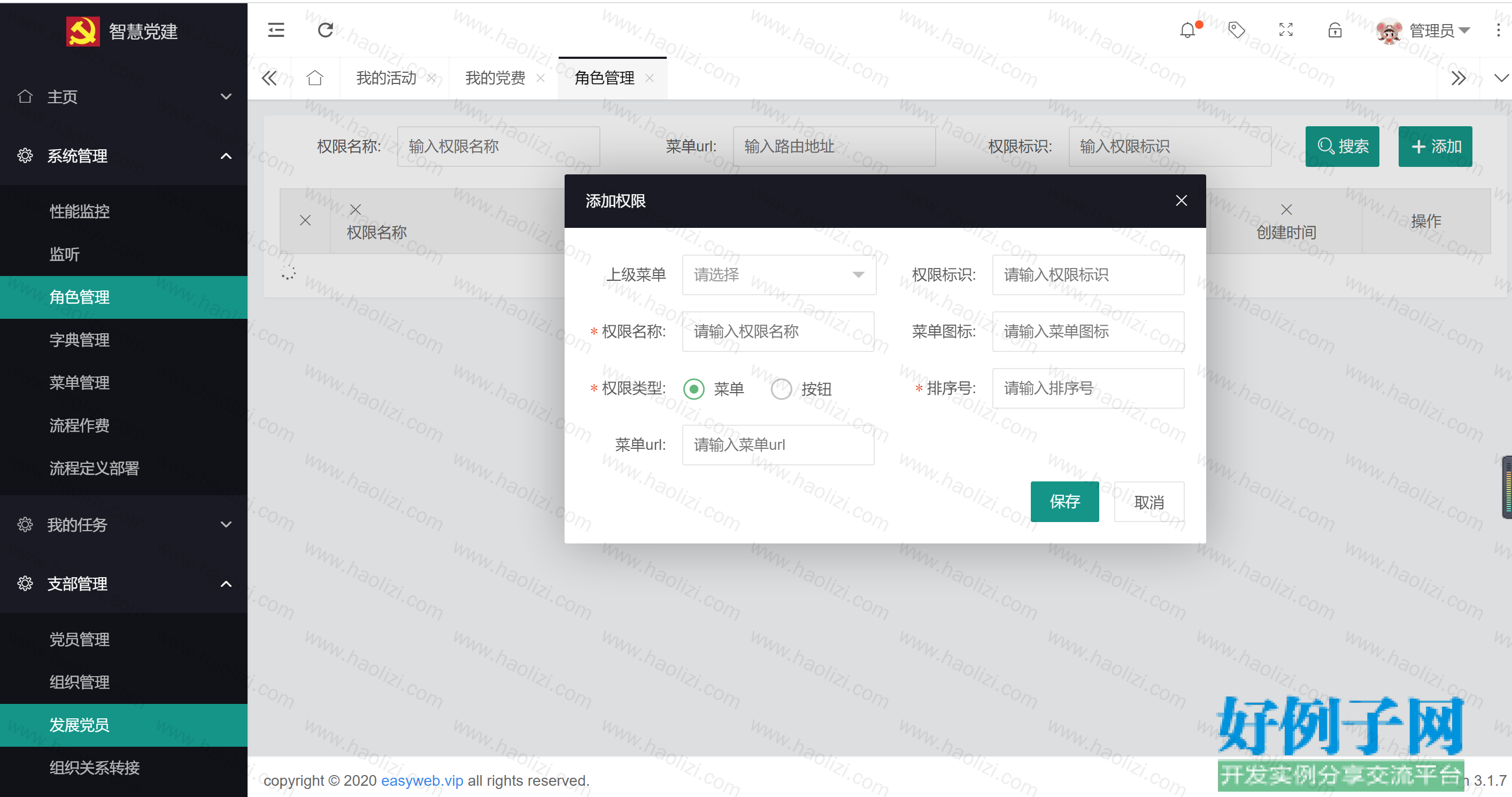Close the 我的党费 tab

pos(541,78)
